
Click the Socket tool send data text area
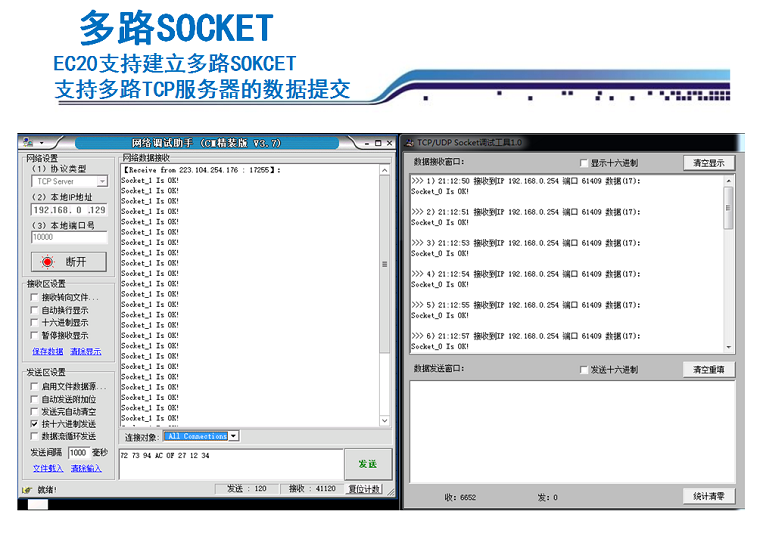coord(572,432)
